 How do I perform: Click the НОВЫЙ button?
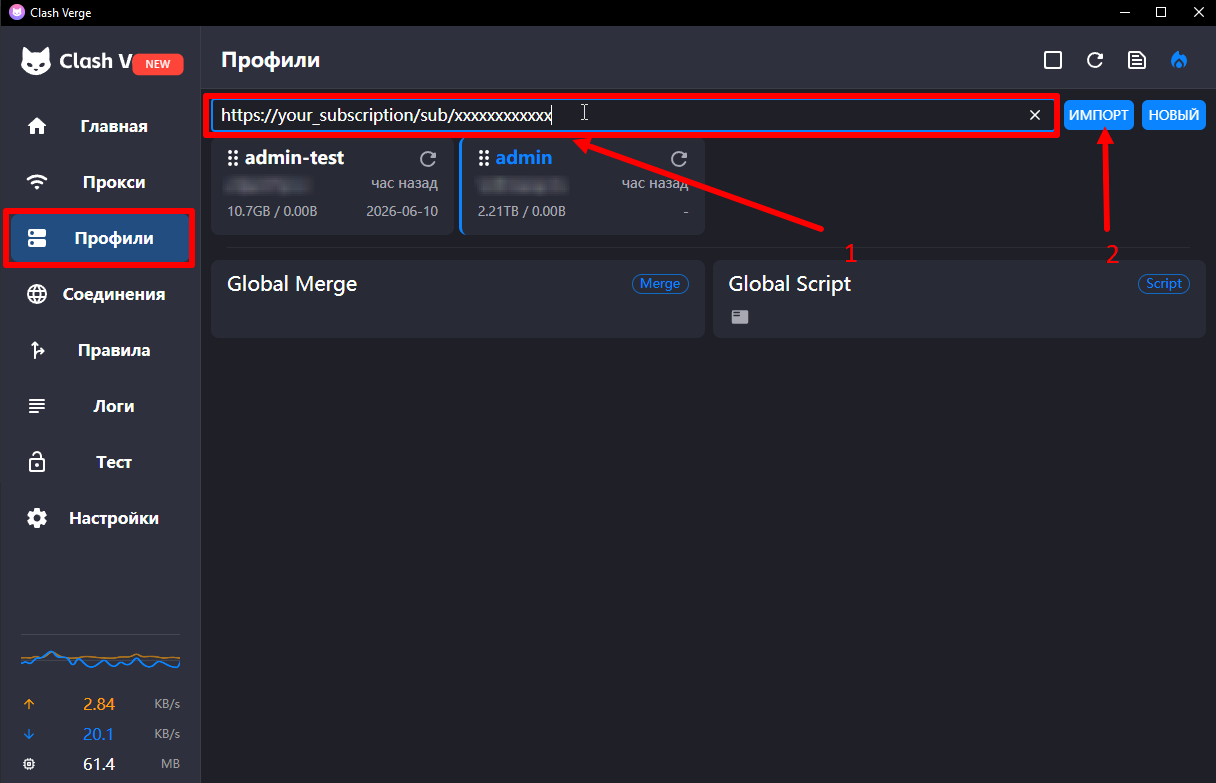coord(1174,115)
